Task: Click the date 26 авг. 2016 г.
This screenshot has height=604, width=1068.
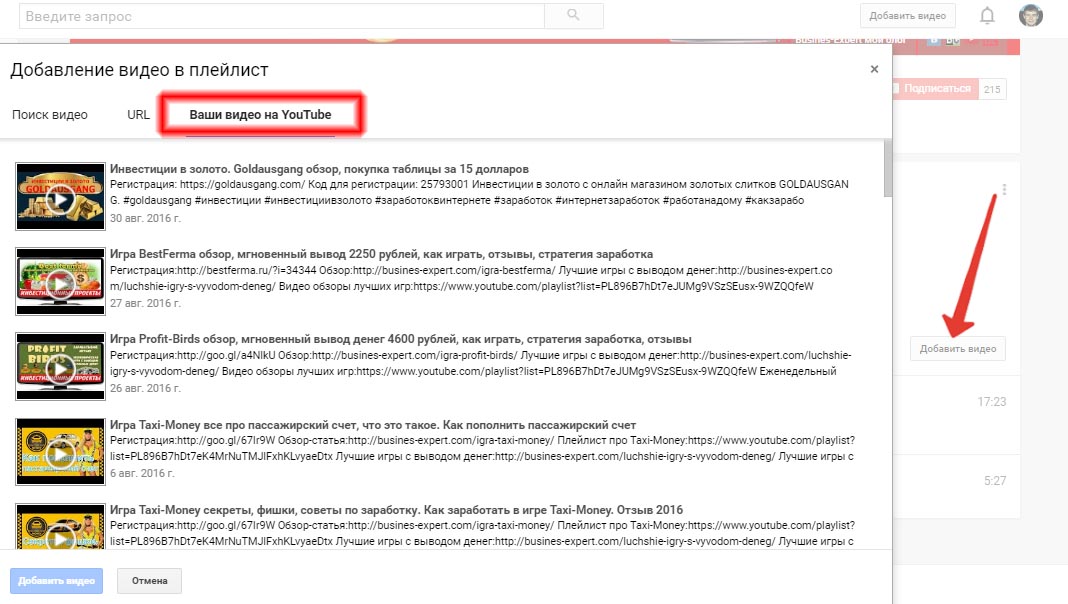Action: pos(145,388)
